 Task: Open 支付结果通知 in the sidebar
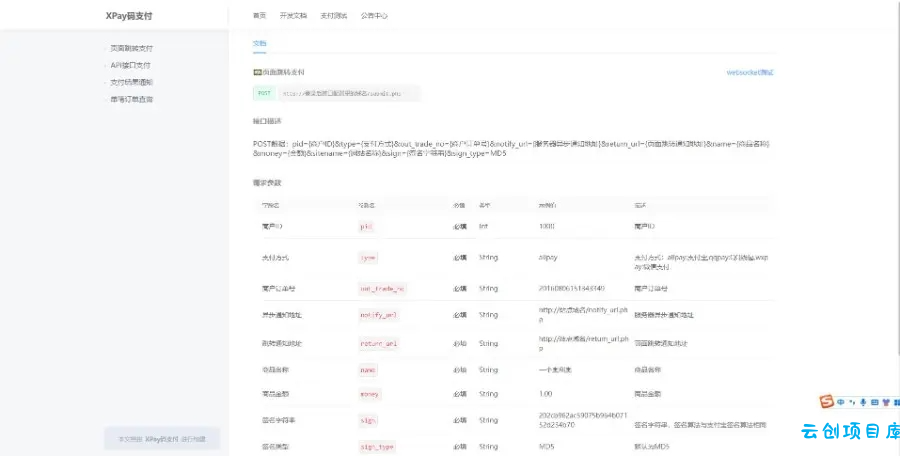pos(131,82)
